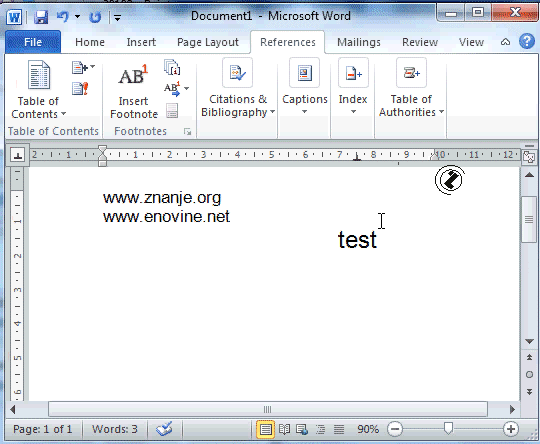The height and width of the screenshot is (444, 540).
Task: Switch to the Mailings tab
Action: (x=359, y=42)
